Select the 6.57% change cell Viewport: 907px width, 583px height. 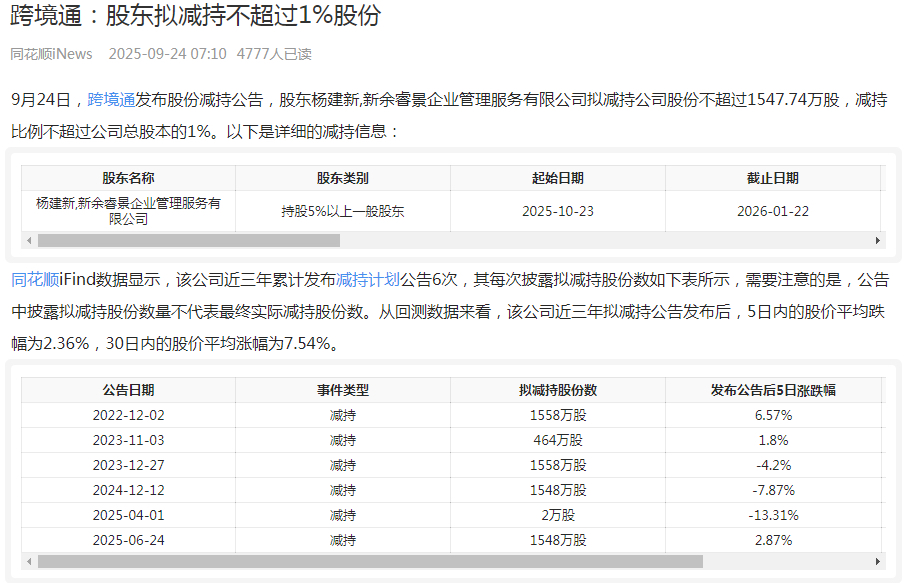point(773,415)
